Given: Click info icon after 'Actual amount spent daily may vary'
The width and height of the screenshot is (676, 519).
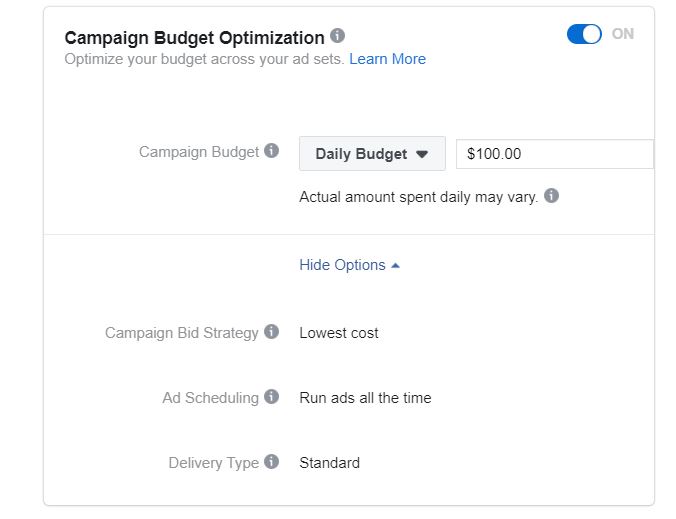Looking at the screenshot, I should tap(551, 196).
